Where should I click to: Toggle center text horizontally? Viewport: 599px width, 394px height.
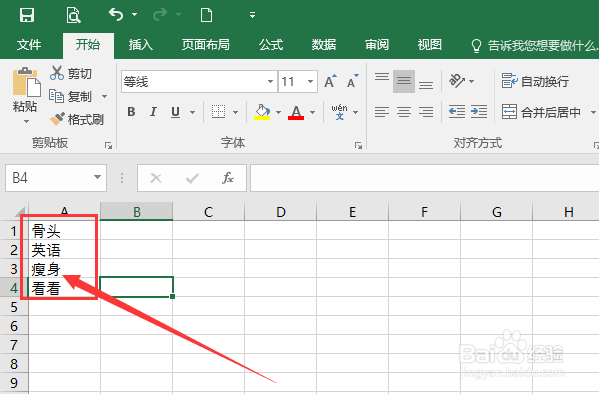coord(404,112)
